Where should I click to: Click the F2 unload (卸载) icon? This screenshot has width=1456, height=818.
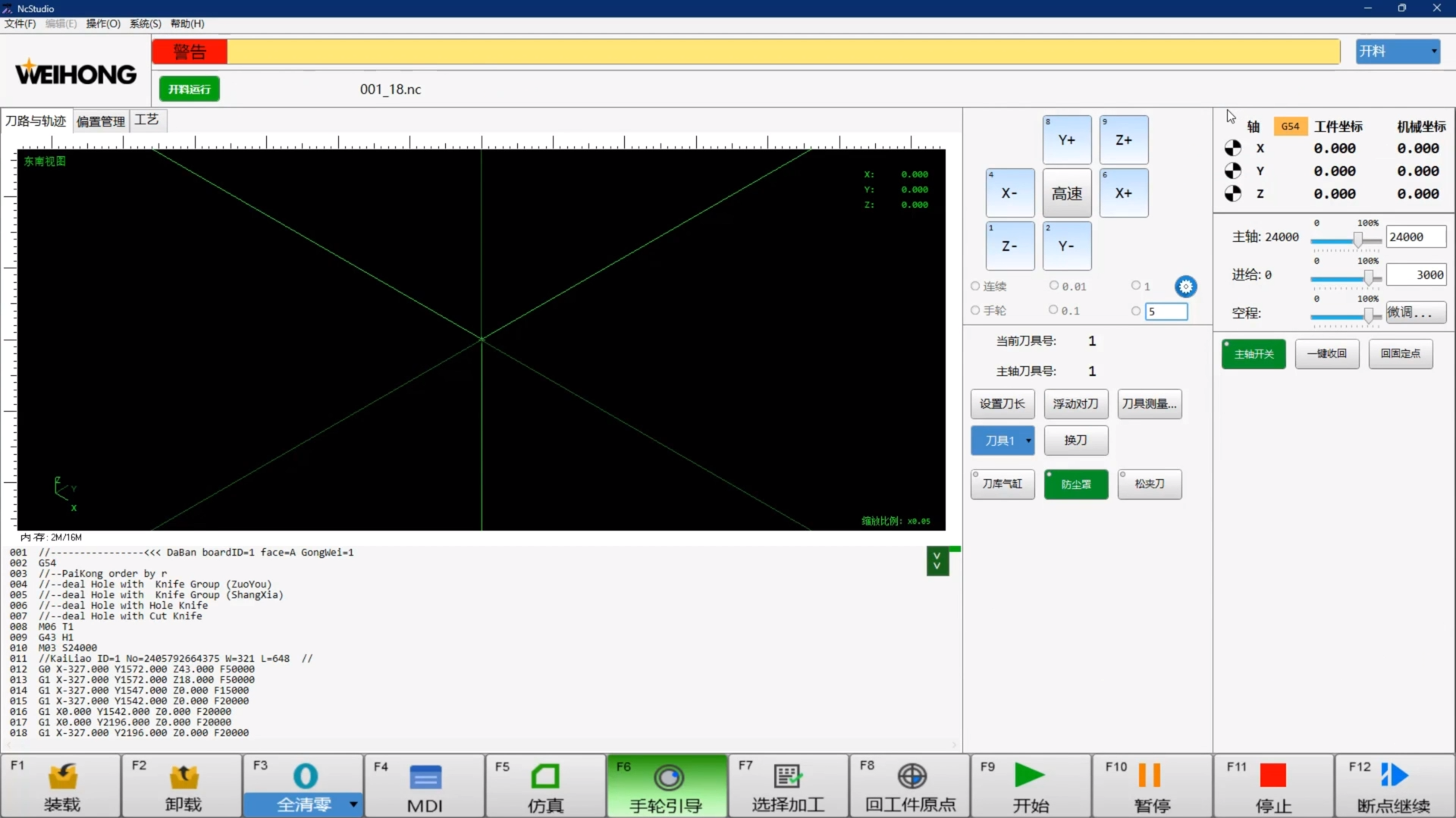(x=184, y=776)
